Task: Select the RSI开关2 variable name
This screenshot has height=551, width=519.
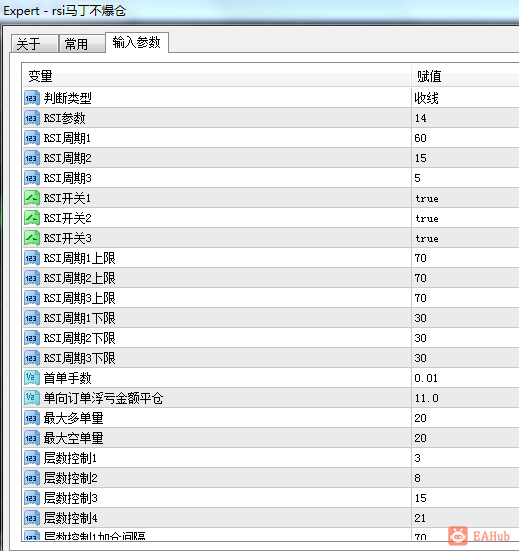Action: click(x=67, y=218)
